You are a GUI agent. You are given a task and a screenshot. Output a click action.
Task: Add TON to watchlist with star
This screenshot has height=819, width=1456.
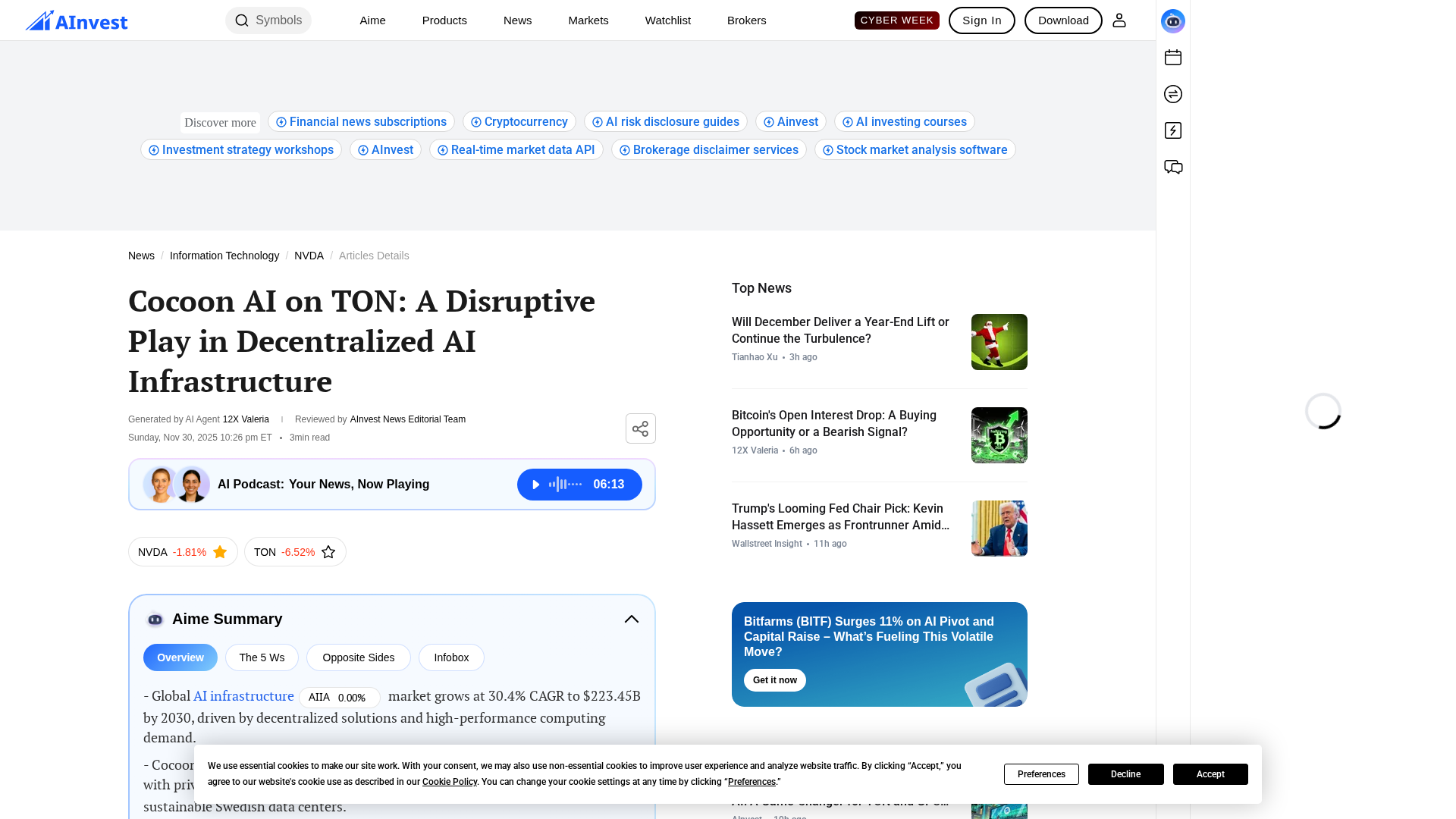point(328,552)
